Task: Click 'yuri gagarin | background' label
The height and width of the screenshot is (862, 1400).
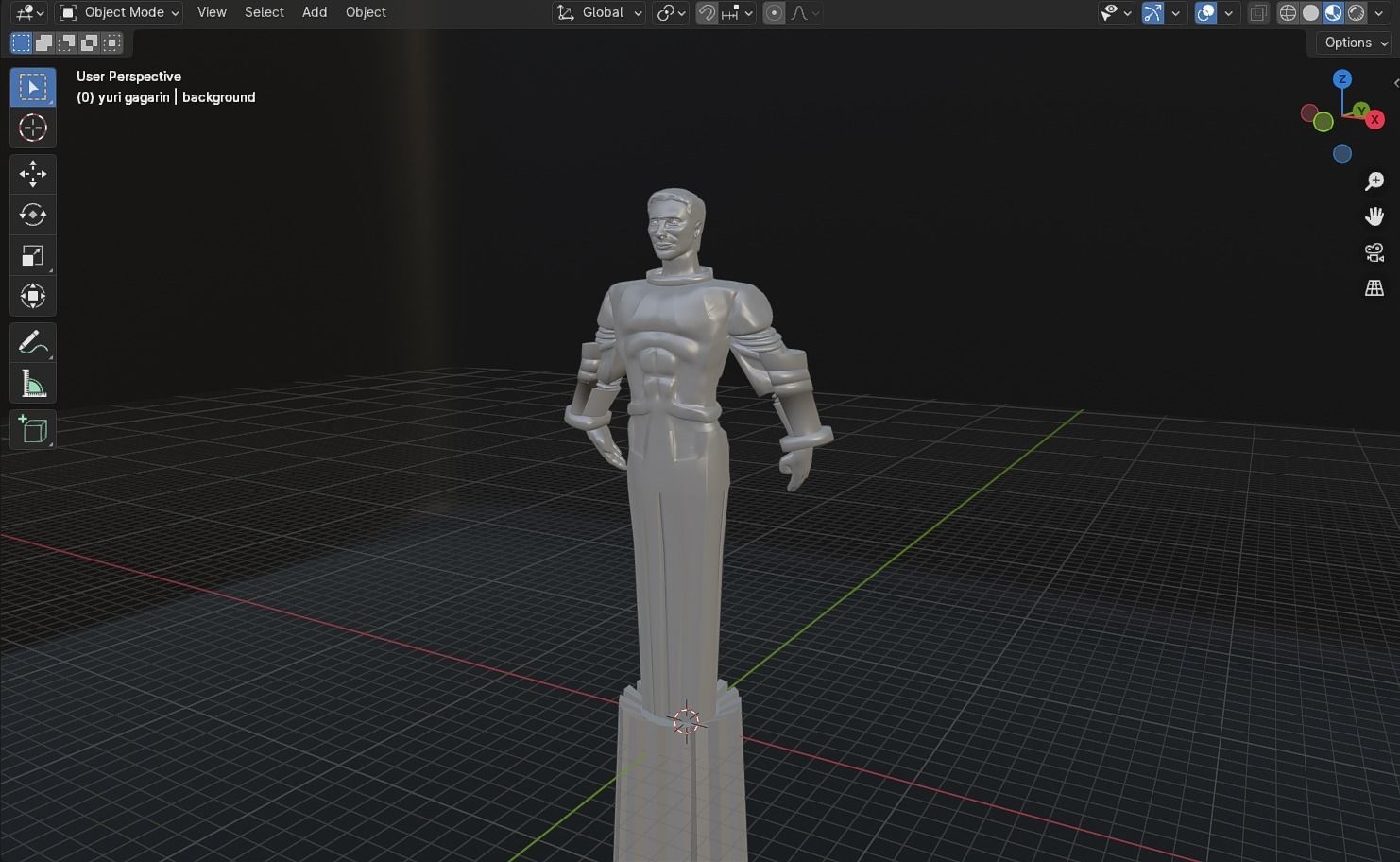Action: click(x=177, y=97)
